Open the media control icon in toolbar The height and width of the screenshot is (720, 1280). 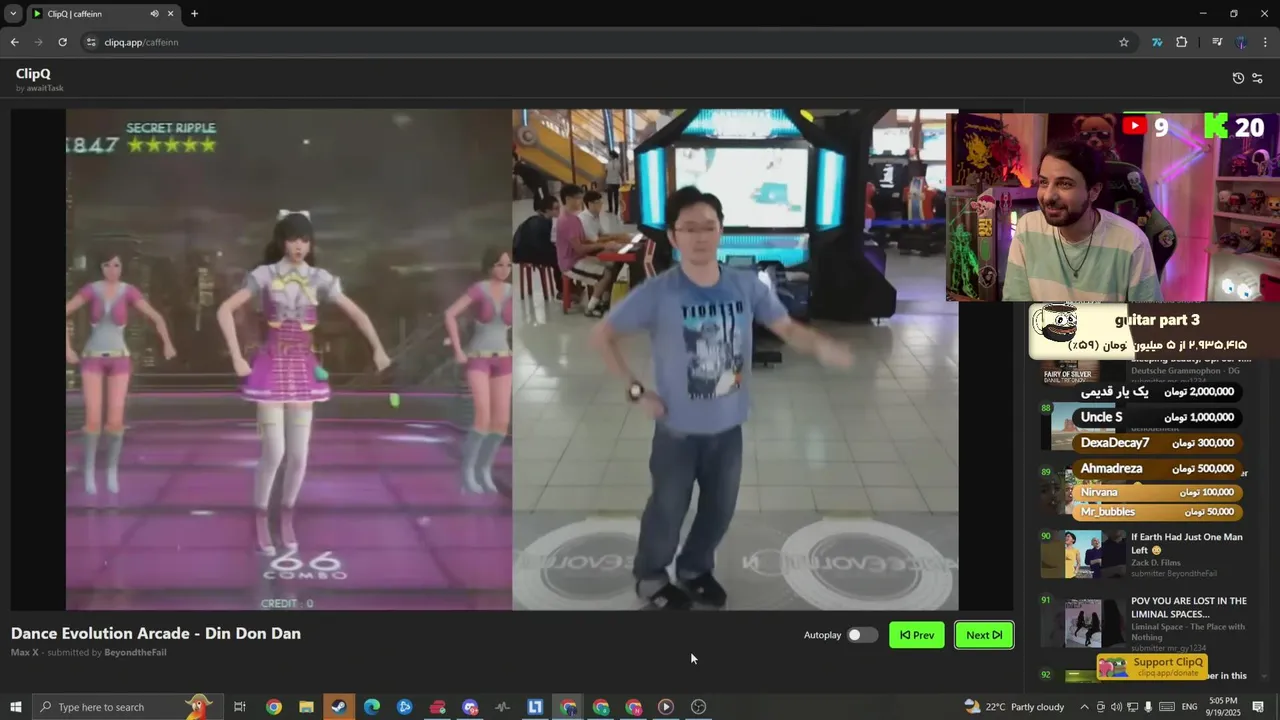(1217, 42)
